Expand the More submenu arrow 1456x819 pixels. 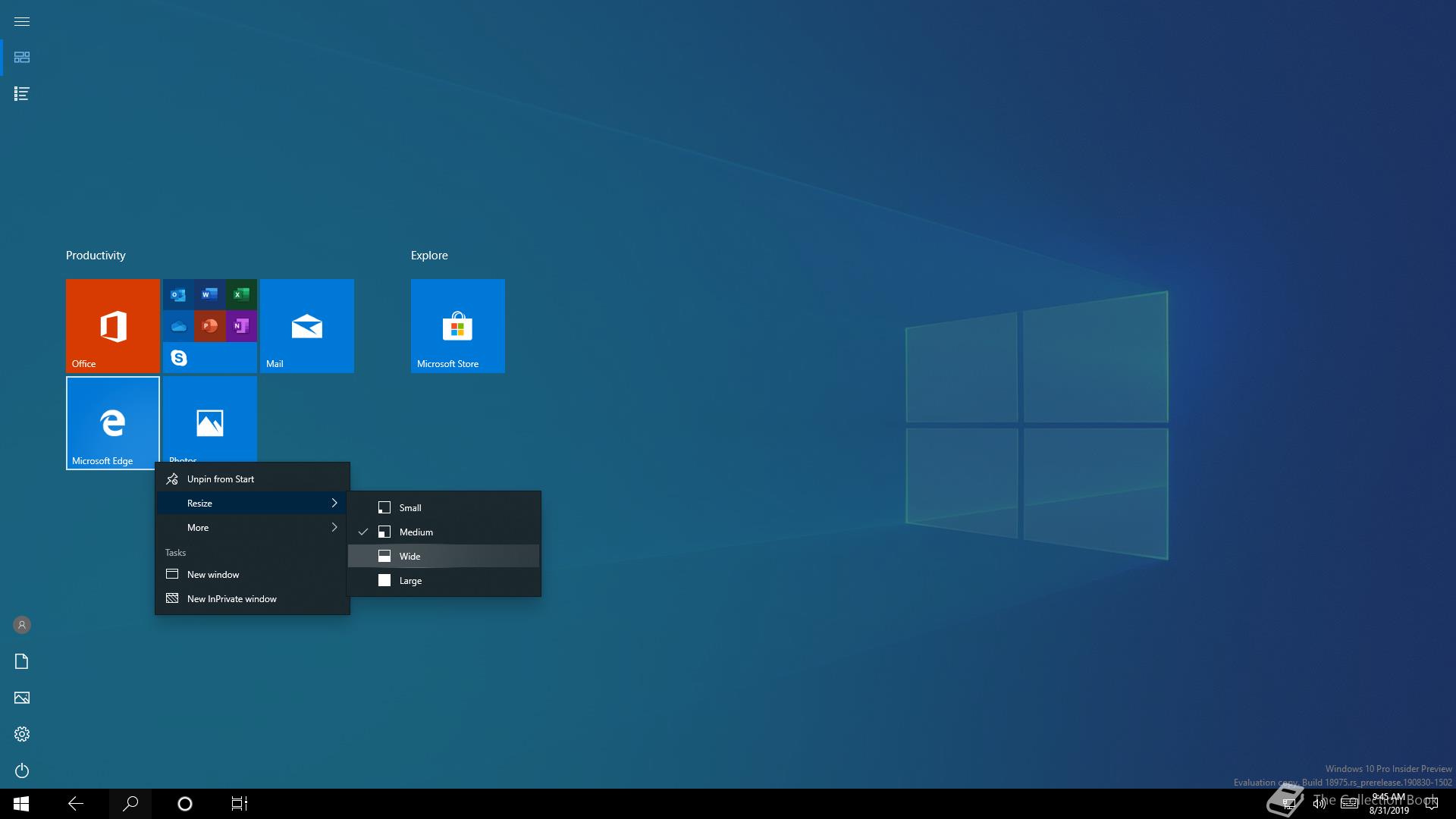pyautogui.click(x=334, y=528)
